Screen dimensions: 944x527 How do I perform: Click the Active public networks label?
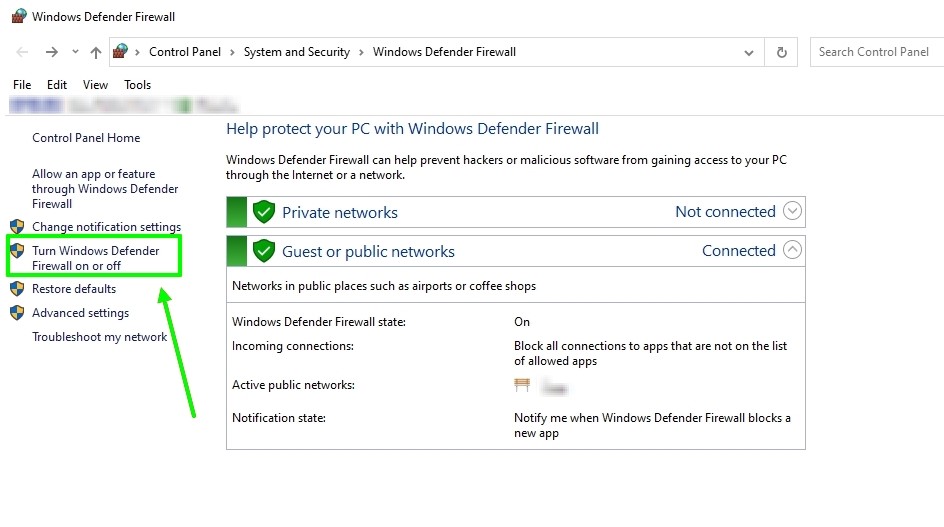[293, 385]
